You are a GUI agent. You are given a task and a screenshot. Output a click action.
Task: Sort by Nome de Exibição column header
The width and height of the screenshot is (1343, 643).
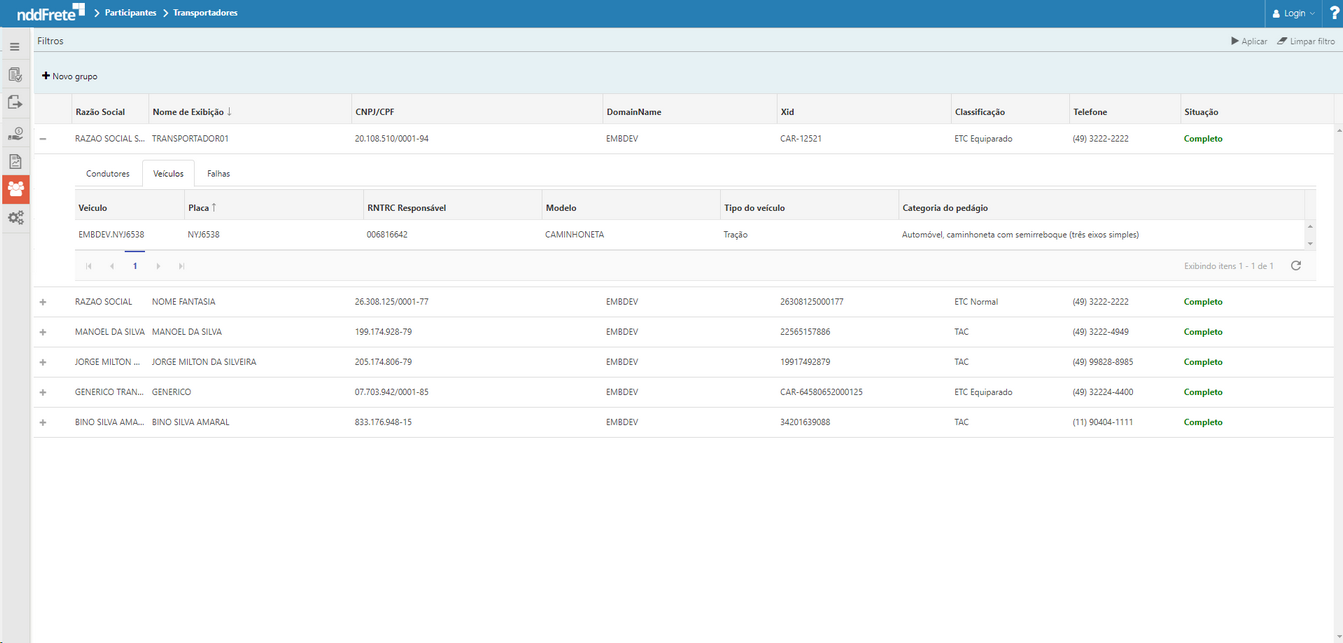[x=190, y=112]
